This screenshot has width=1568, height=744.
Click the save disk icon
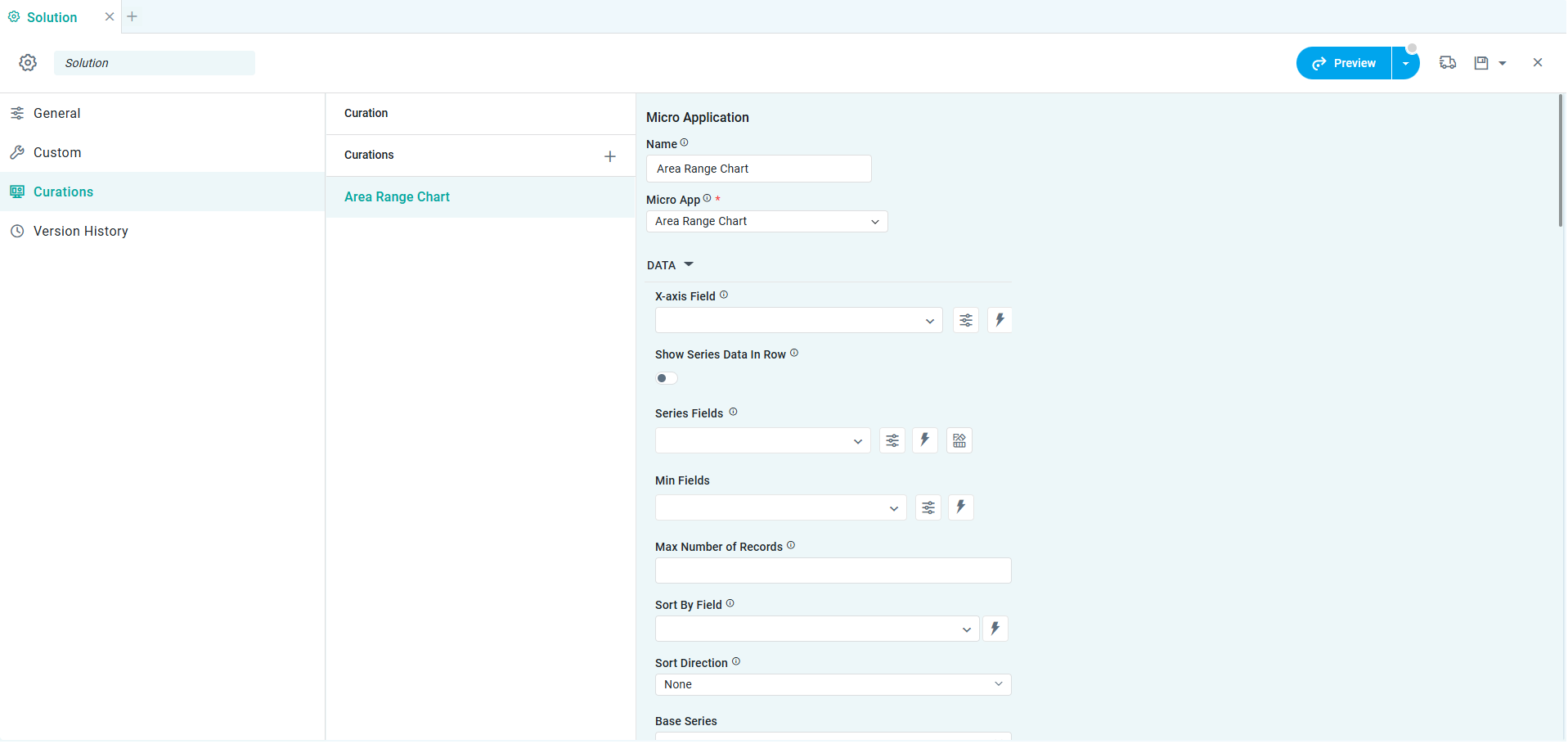click(x=1481, y=63)
